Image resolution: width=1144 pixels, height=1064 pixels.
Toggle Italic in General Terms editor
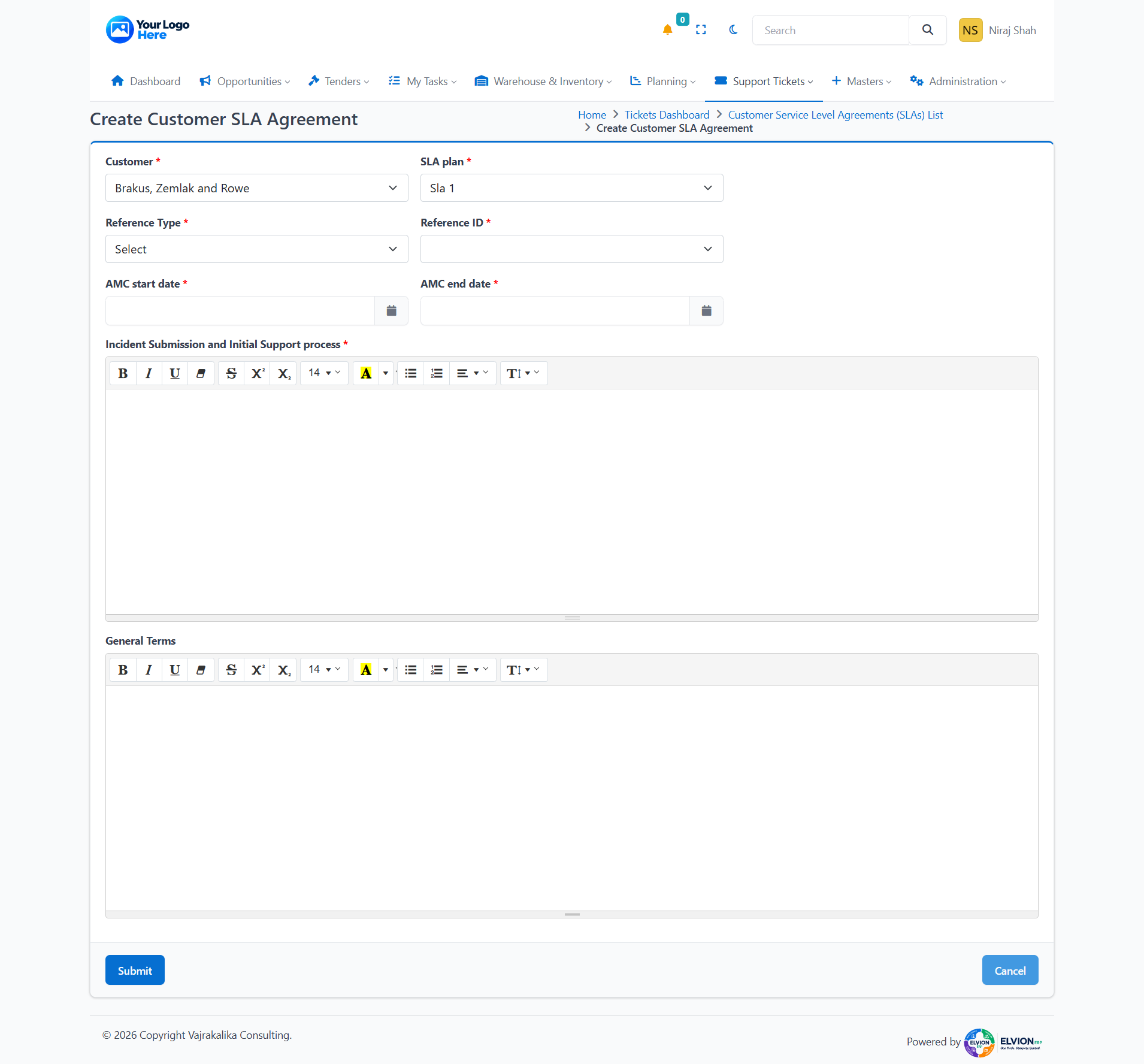tap(149, 670)
